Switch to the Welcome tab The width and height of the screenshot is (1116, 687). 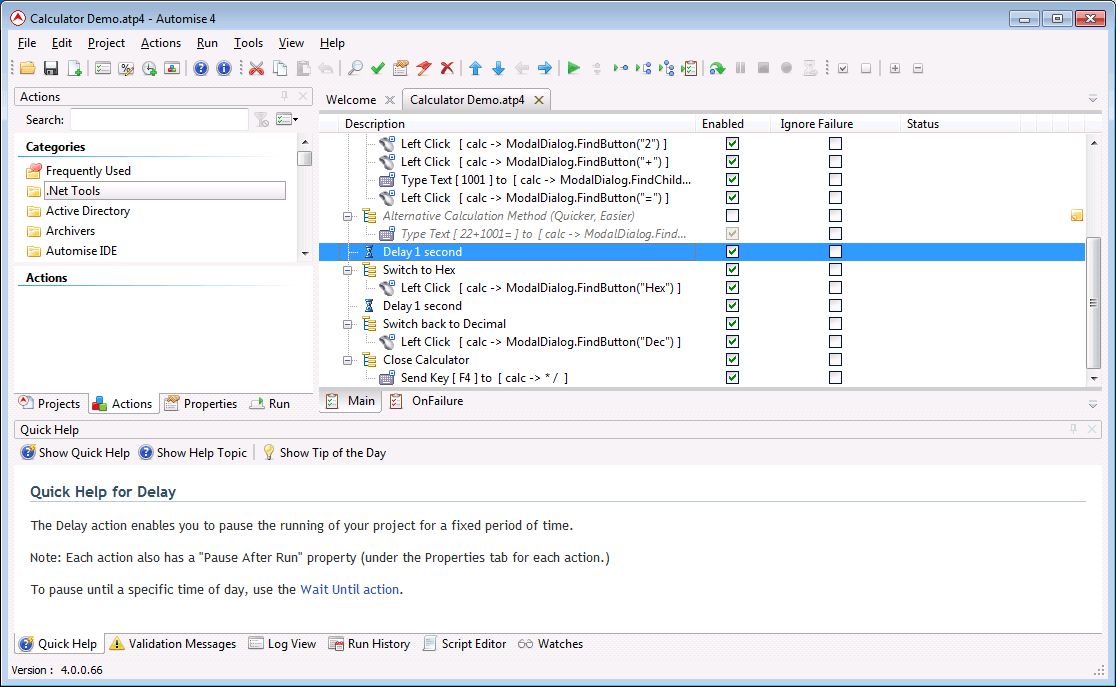point(352,100)
